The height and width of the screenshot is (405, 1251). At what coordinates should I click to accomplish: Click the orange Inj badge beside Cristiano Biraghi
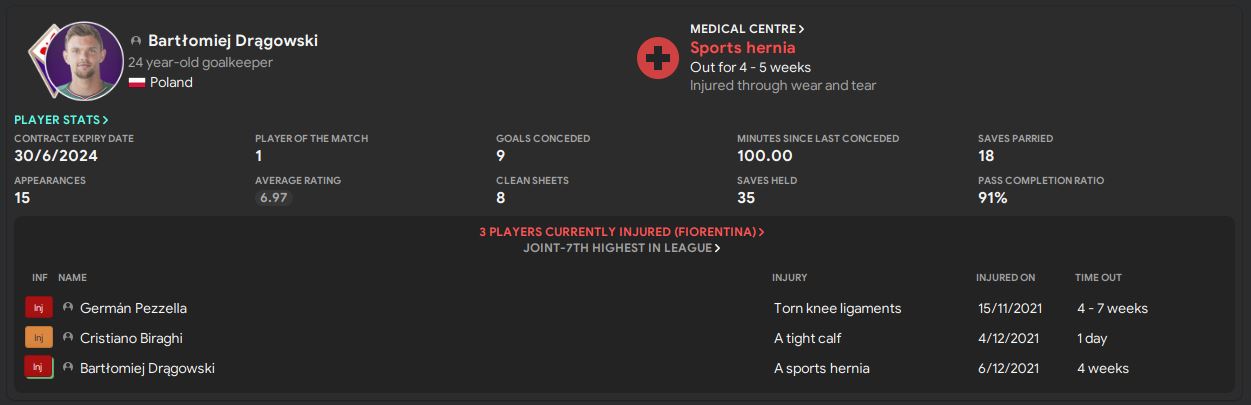coord(38,338)
